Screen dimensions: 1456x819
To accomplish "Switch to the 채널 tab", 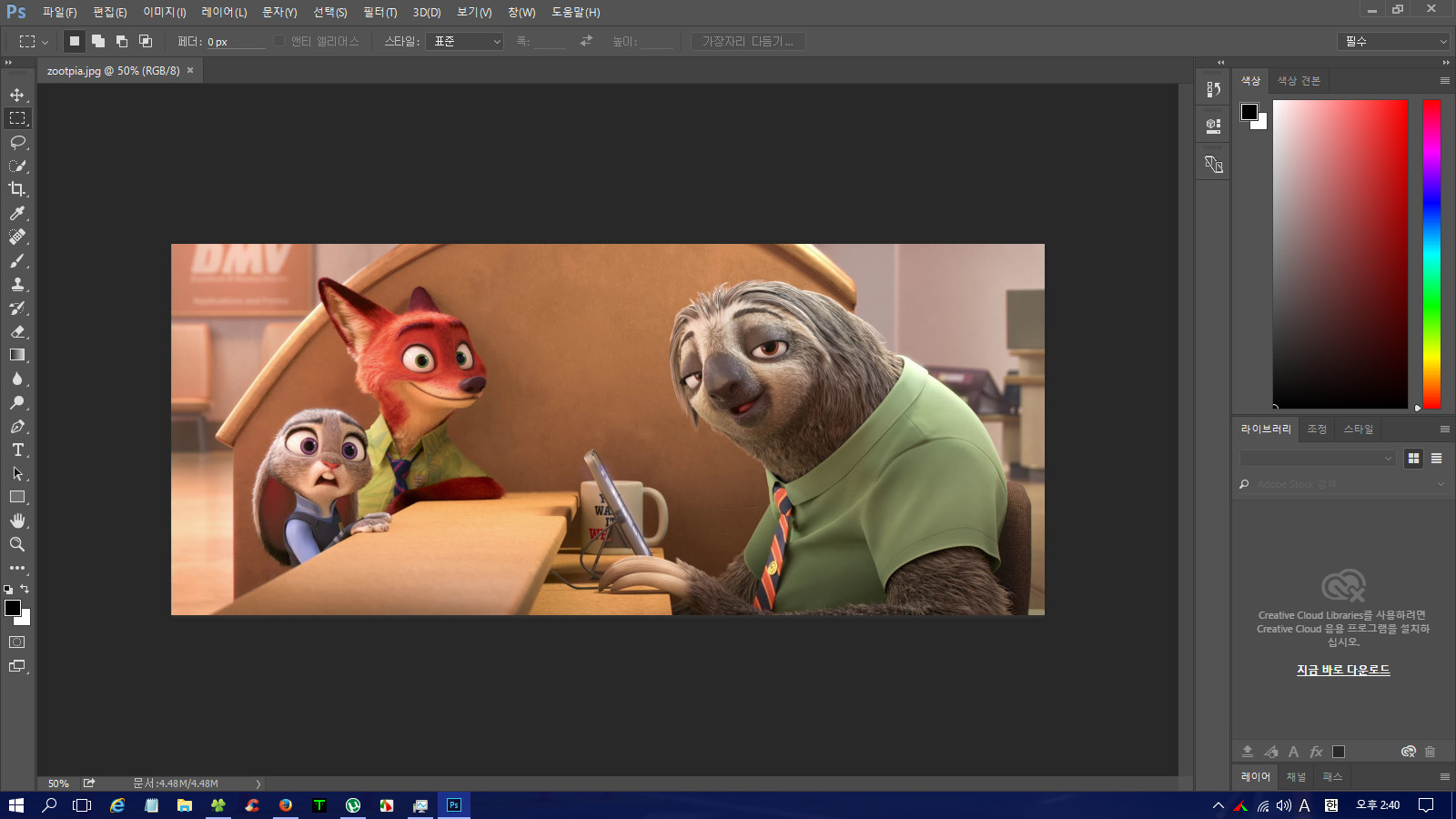I will coord(1296,776).
